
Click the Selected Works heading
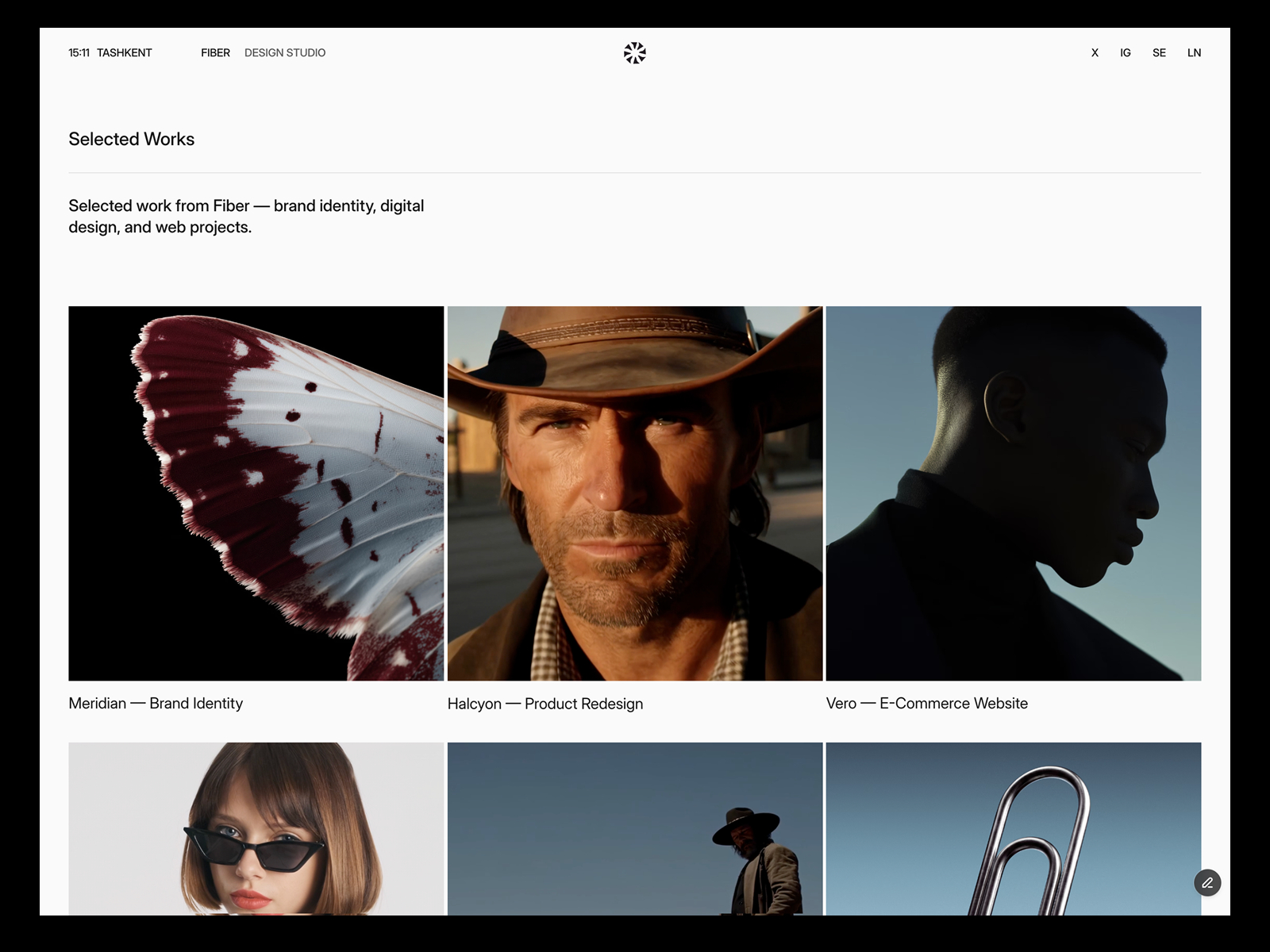click(132, 139)
